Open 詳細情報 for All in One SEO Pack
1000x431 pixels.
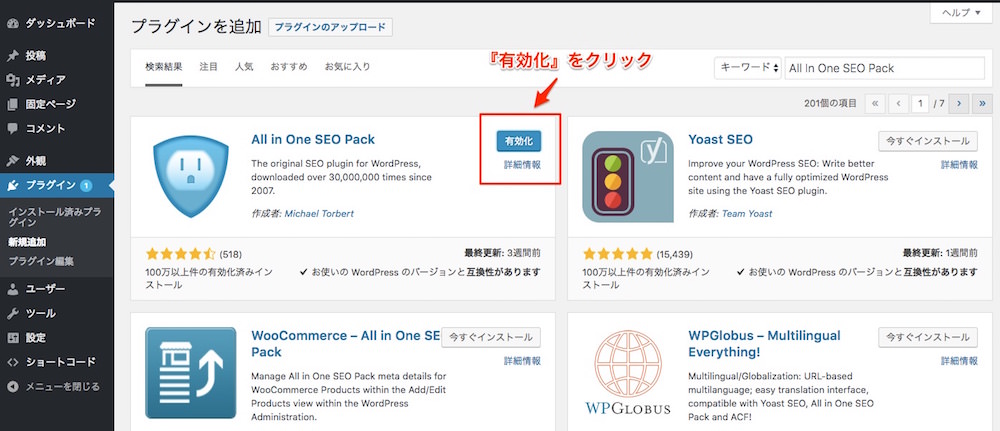522,164
